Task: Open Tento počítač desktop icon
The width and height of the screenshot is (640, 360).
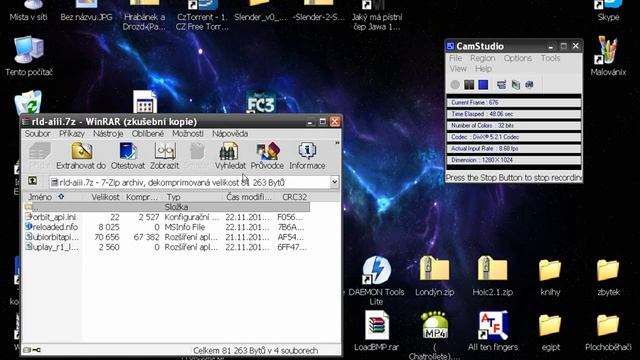Action: [x=29, y=56]
